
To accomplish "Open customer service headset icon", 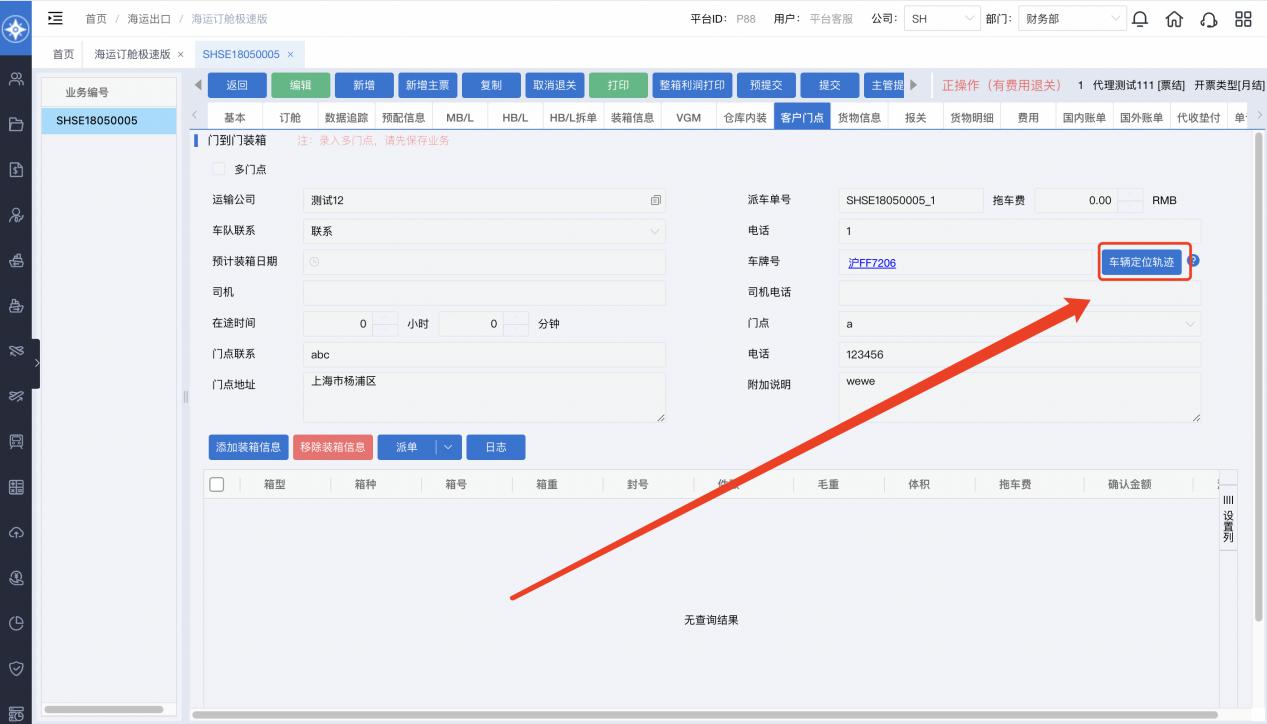I will [1209, 19].
